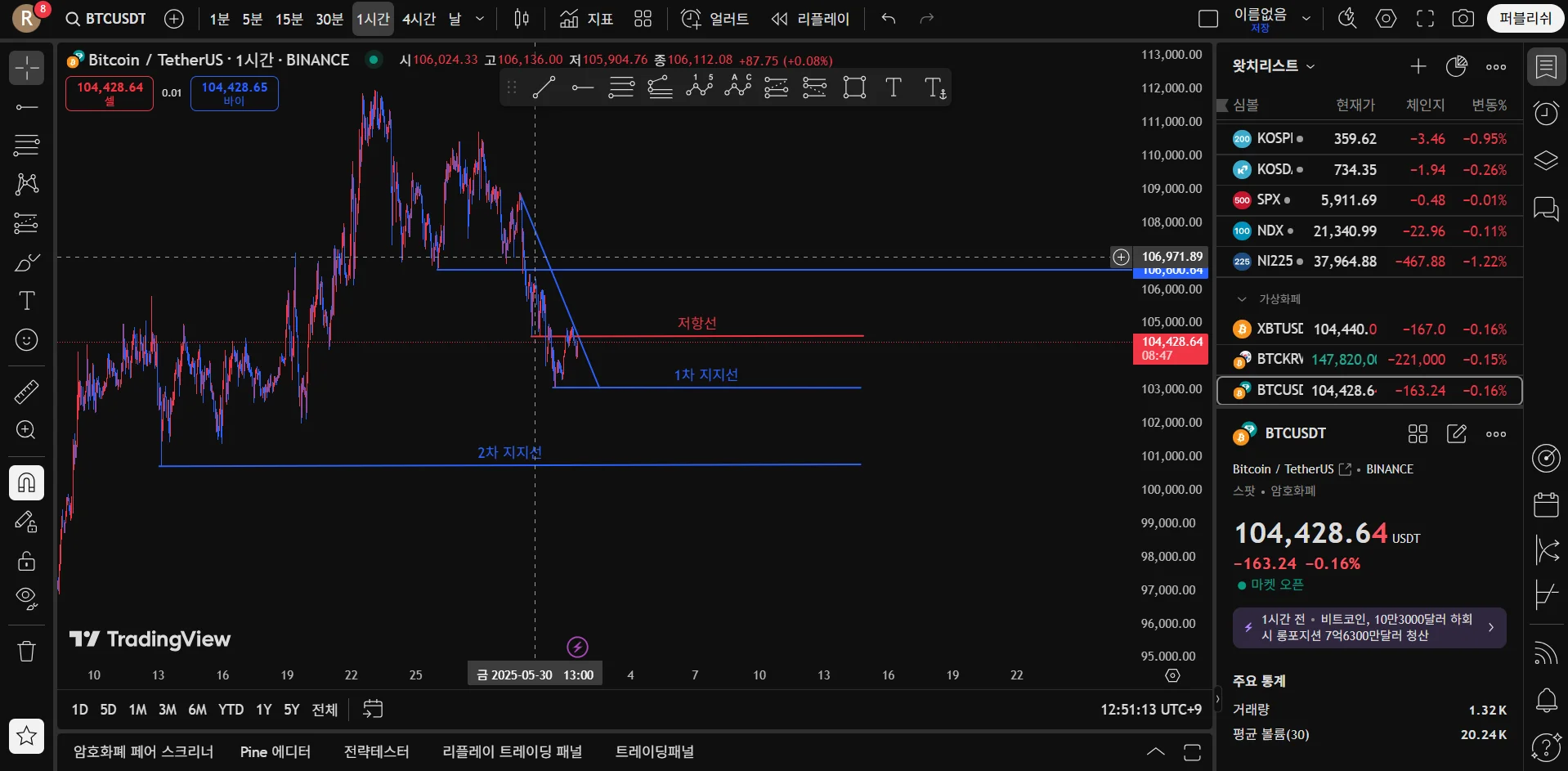1568x771 pixels.
Task: Open watchlist more options menu
Action: point(1496,67)
